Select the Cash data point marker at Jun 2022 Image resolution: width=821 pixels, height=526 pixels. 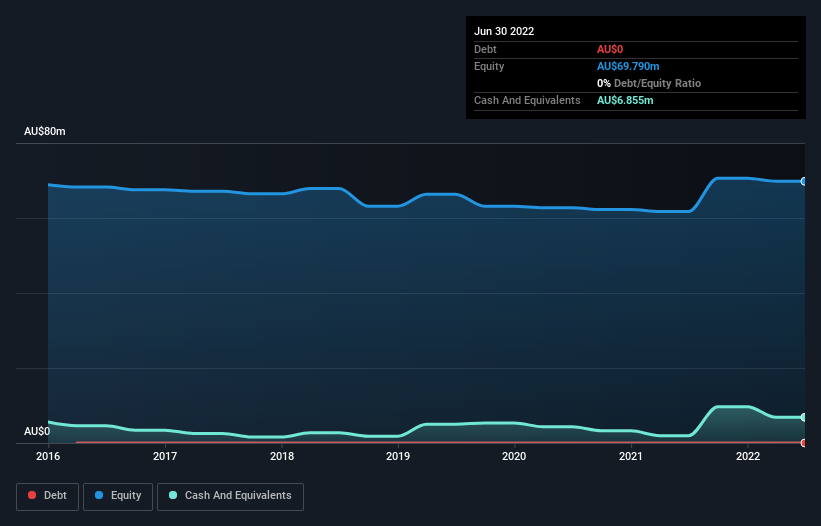[804, 417]
